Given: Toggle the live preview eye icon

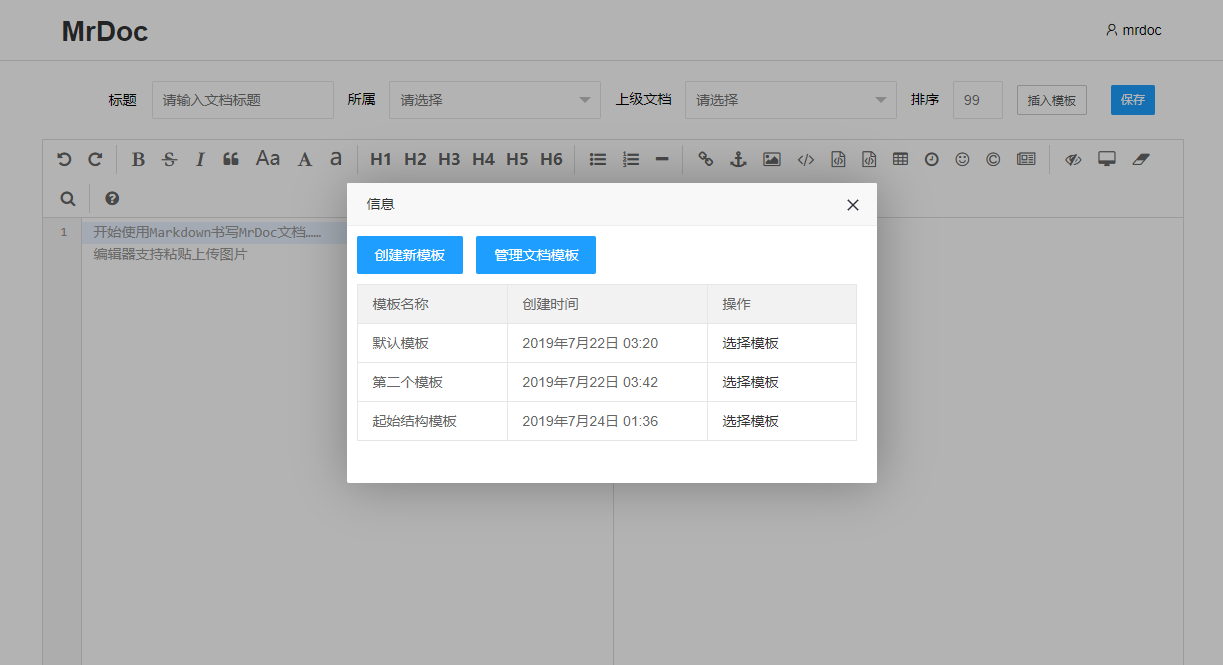Looking at the screenshot, I should click(x=1073, y=159).
